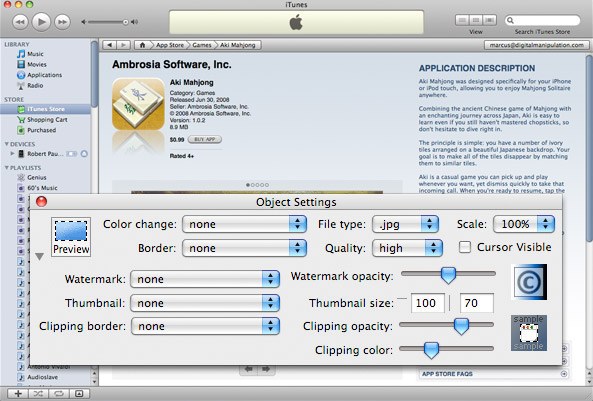This screenshot has width=593, height=401.
Task: Click the home icon in store navigation
Action: (143, 45)
